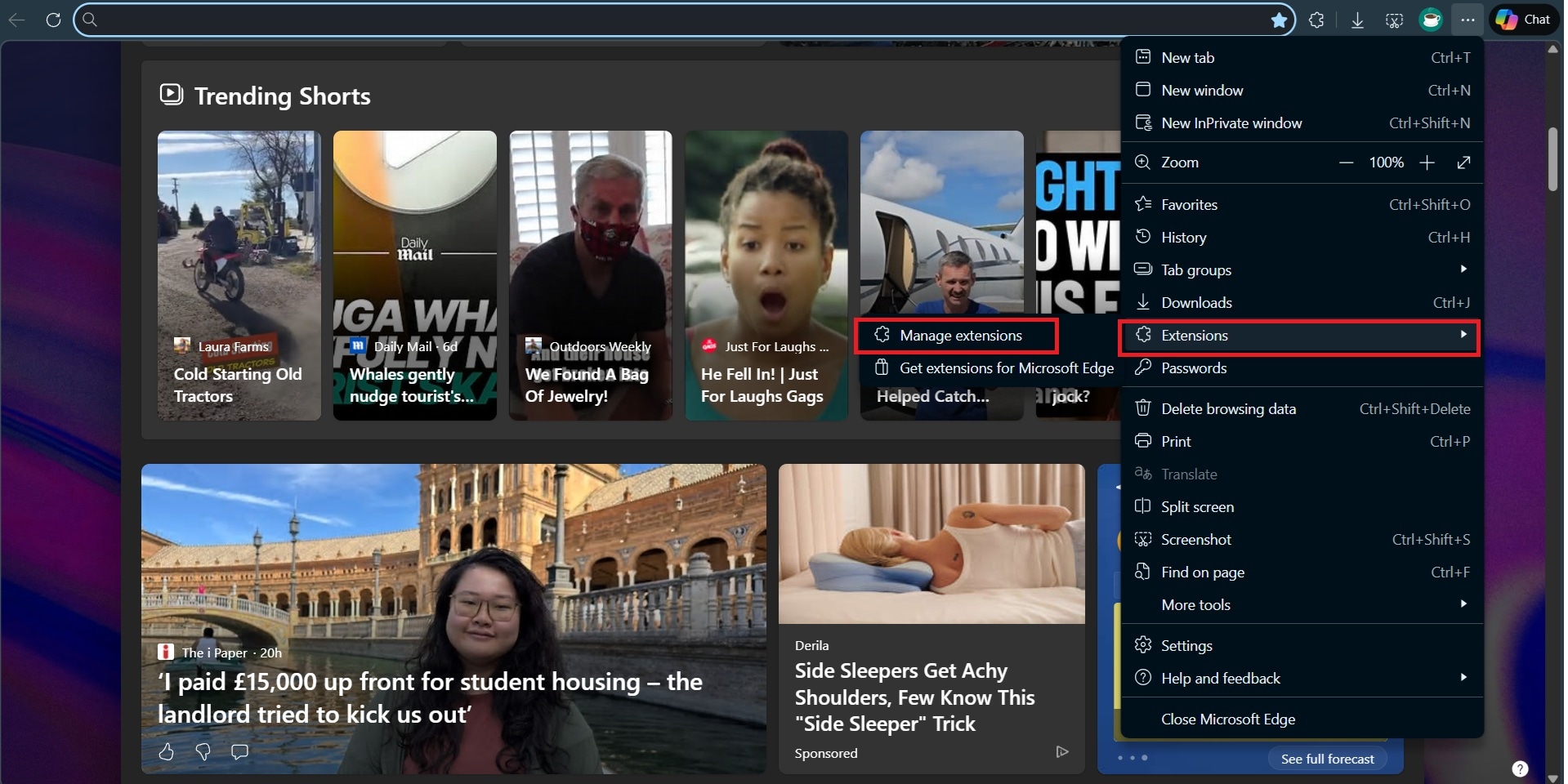Choose Close Microsoft Edge
This screenshot has height=784, width=1568.
(1302, 719)
